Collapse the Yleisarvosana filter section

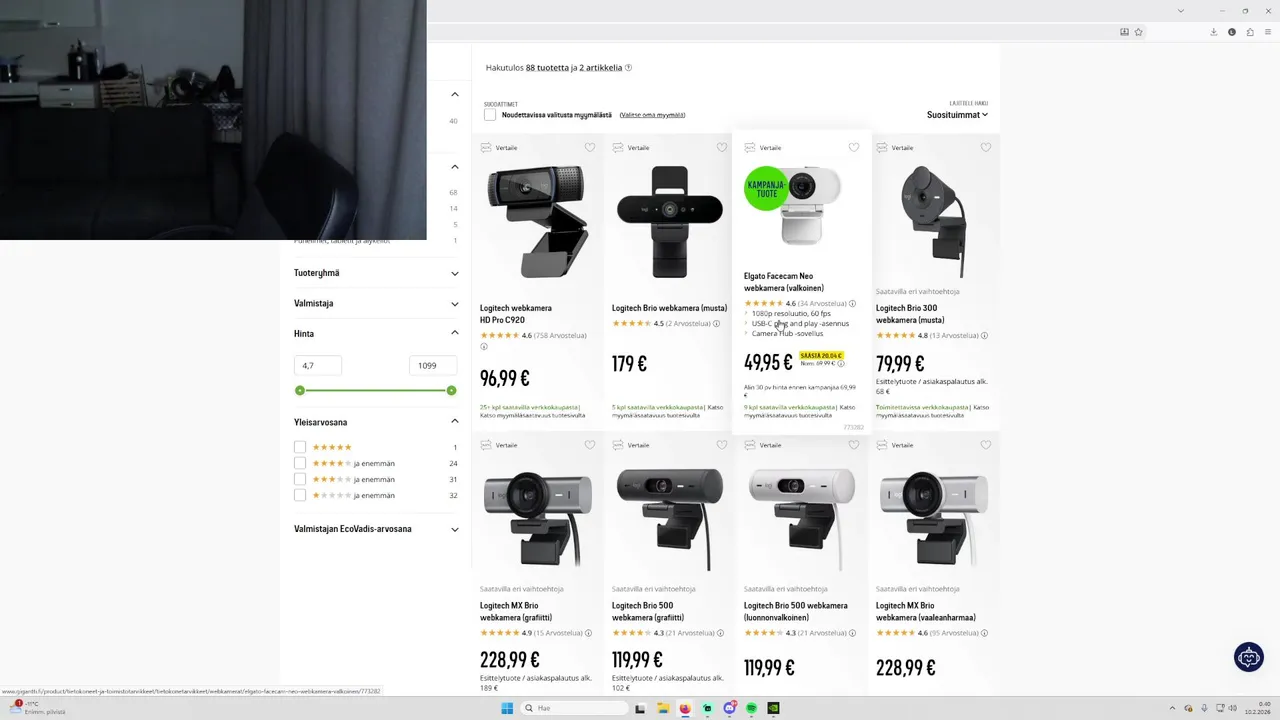376,422
